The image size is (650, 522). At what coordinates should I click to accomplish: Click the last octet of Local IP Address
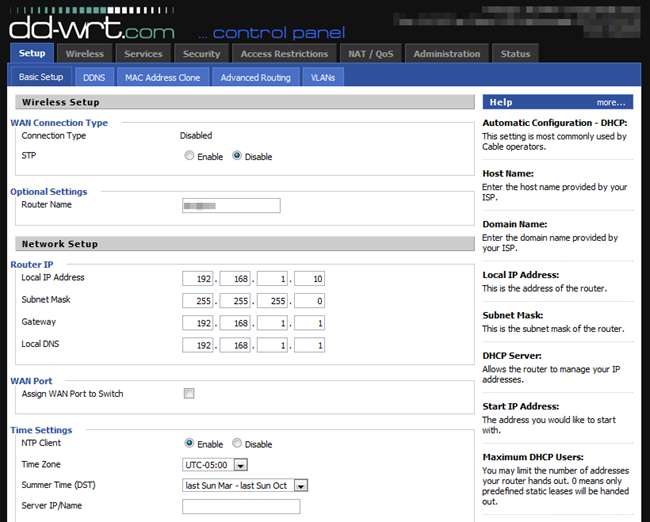pos(309,278)
